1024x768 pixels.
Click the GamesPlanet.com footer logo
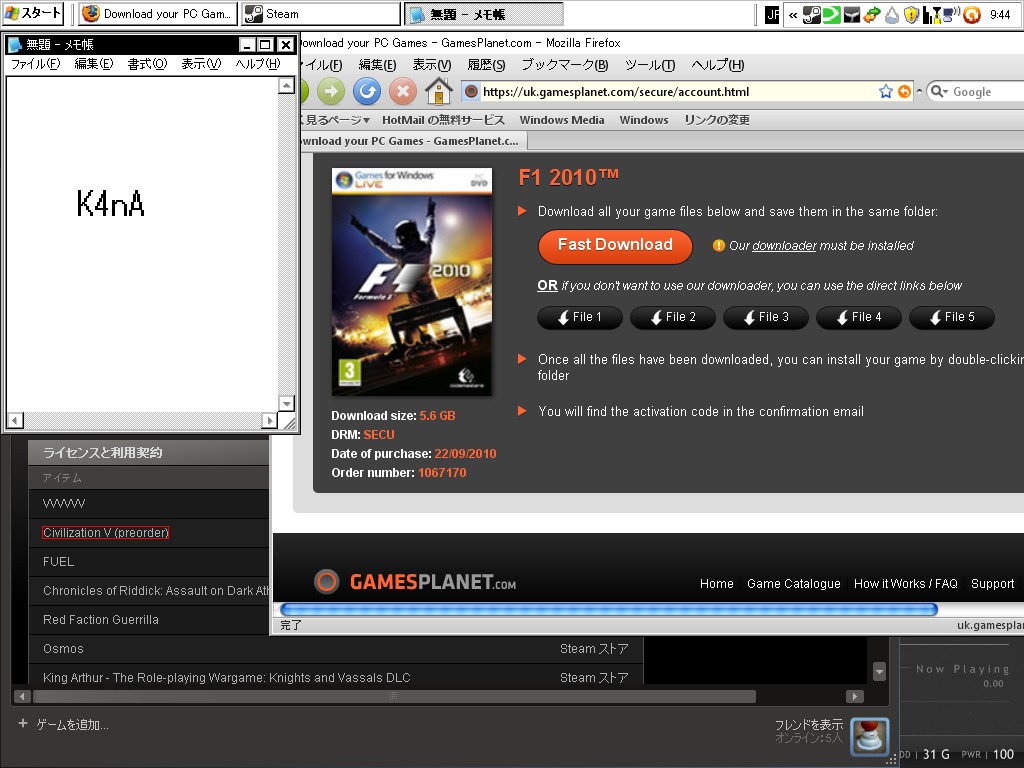(415, 581)
